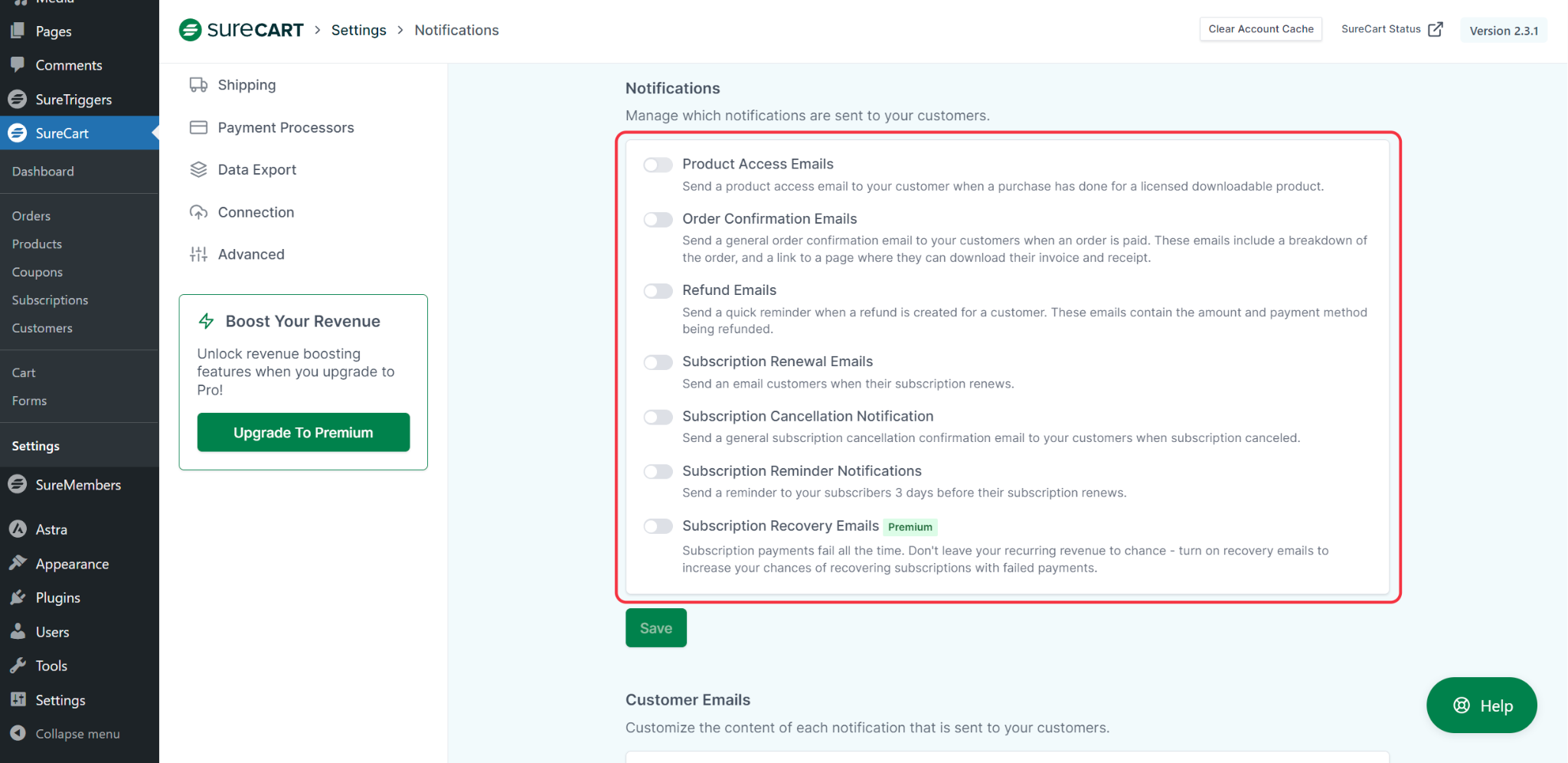The height and width of the screenshot is (763, 1568).
Task: Click the Premium badge label
Action: pos(910,527)
